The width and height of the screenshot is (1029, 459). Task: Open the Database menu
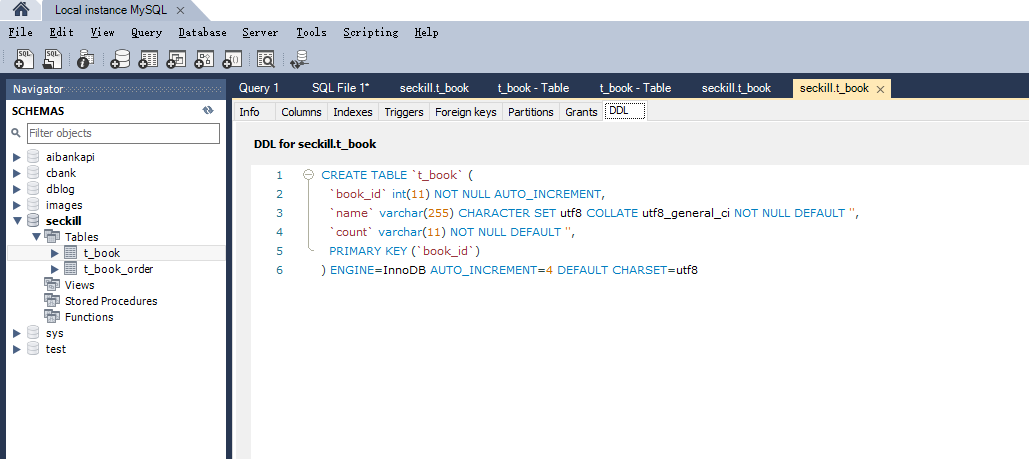tap(202, 32)
